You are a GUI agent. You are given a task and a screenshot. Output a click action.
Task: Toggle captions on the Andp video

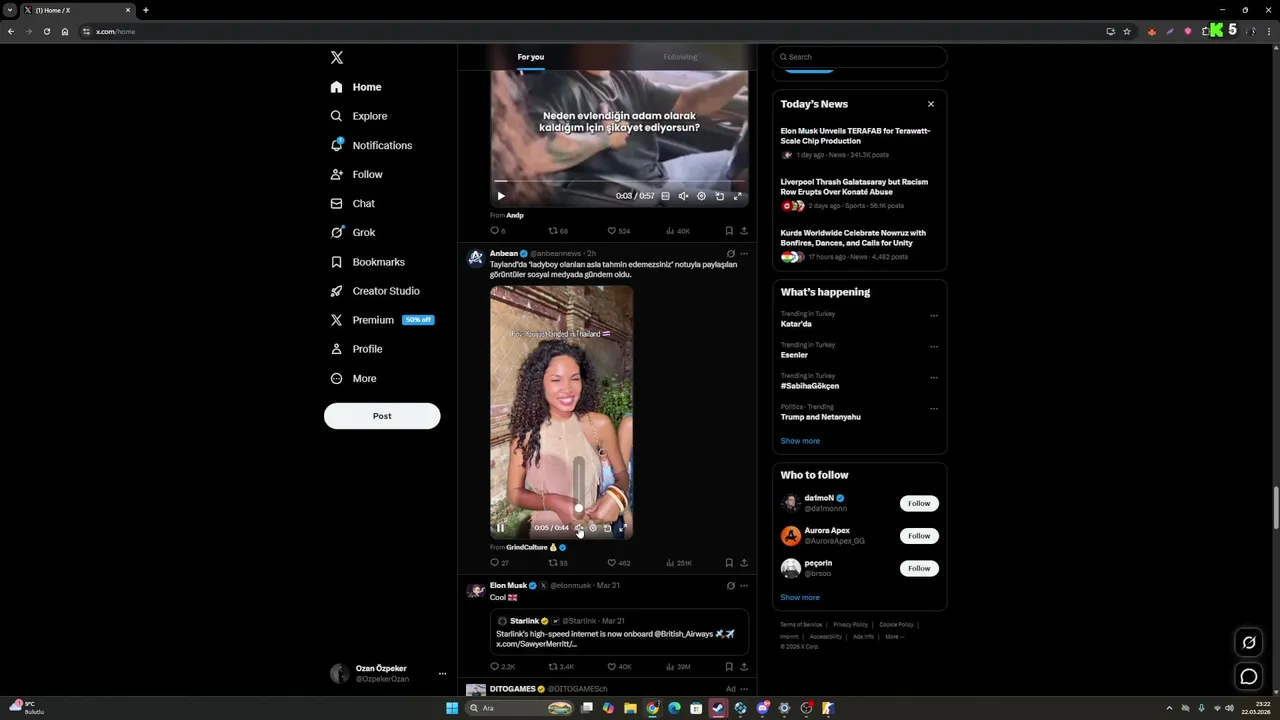point(666,196)
